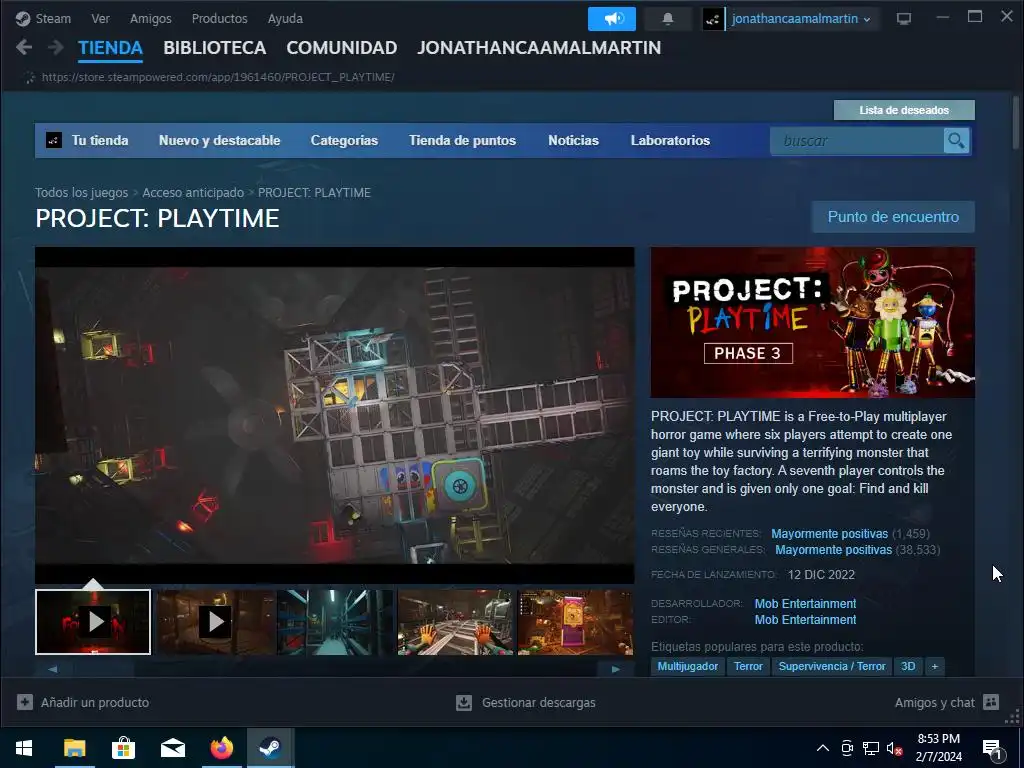Screen dimensions: 1024x768
Task: Click Añadir un producto
Action: tap(83, 703)
